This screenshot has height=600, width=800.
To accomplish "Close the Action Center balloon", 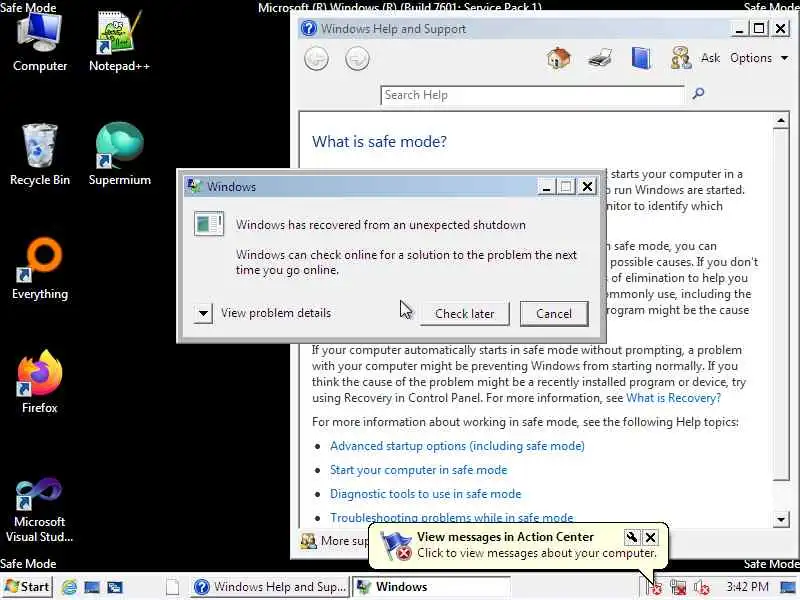I will pos(651,537).
